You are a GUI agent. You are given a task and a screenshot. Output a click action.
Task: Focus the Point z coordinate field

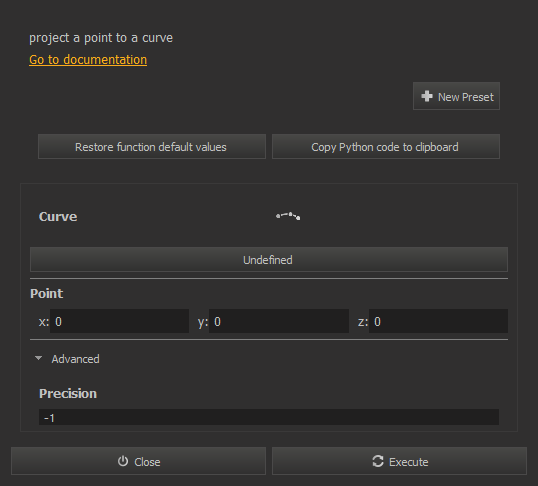(x=438, y=321)
